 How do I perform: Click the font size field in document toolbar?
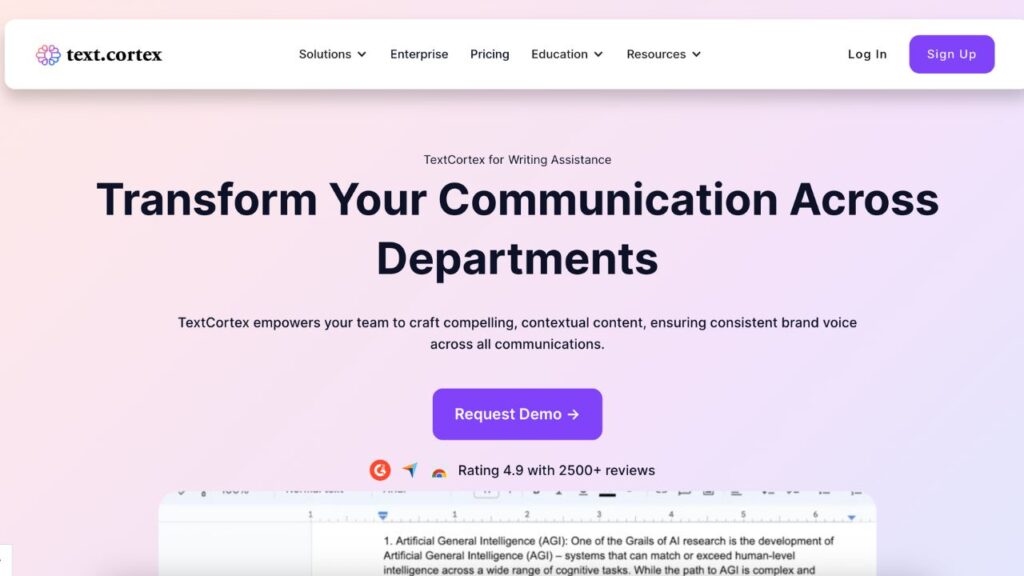point(486,492)
